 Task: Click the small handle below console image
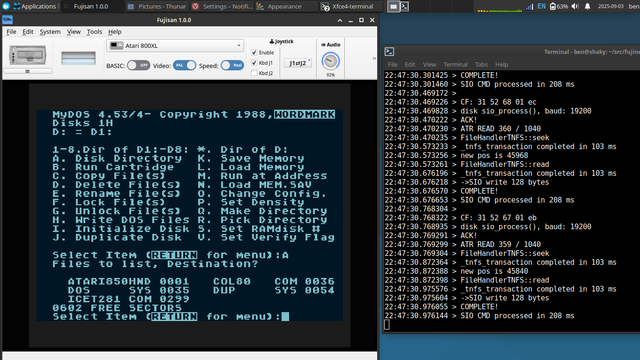tap(28, 71)
